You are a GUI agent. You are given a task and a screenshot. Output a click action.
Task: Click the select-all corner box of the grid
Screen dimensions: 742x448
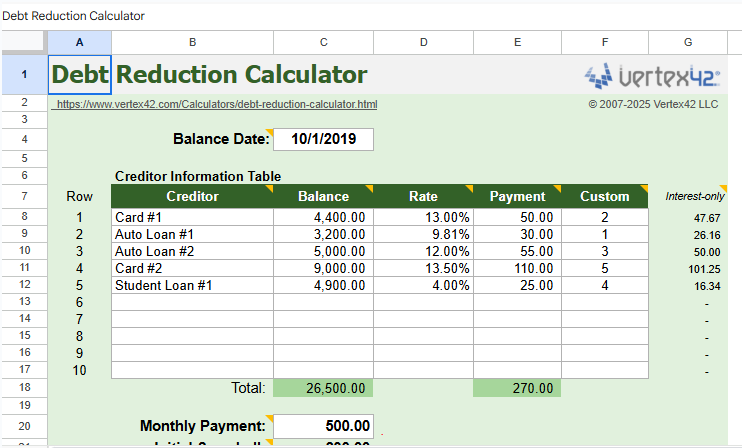(24, 42)
